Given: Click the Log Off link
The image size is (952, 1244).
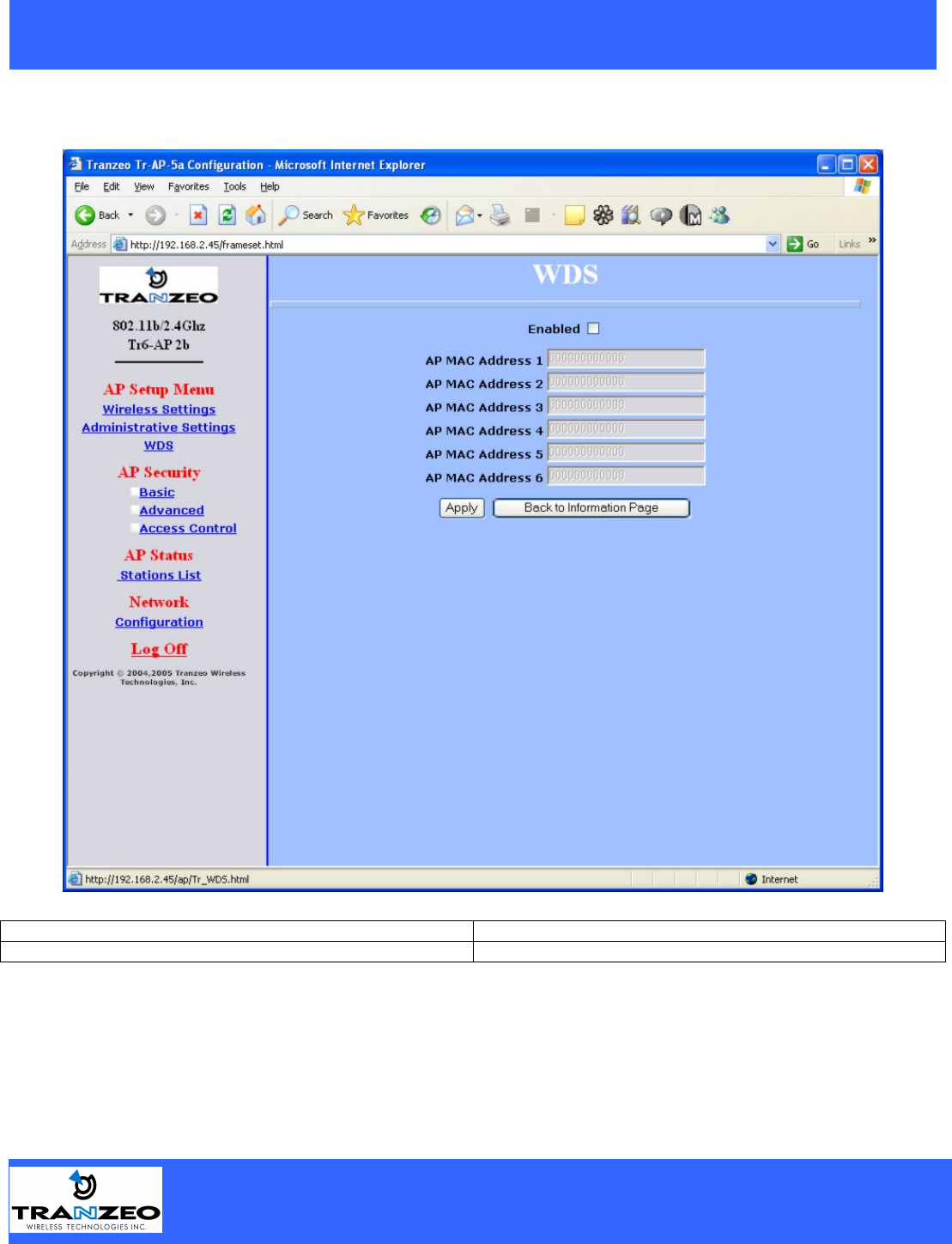Looking at the screenshot, I should pos(159,649).
